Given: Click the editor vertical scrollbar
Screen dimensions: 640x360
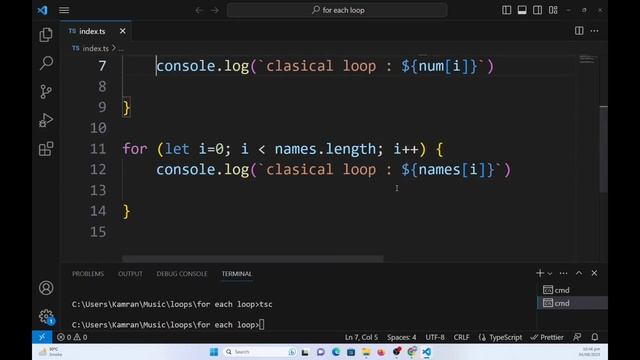Looking at the screenshot, I should click(x=604, y=149).
